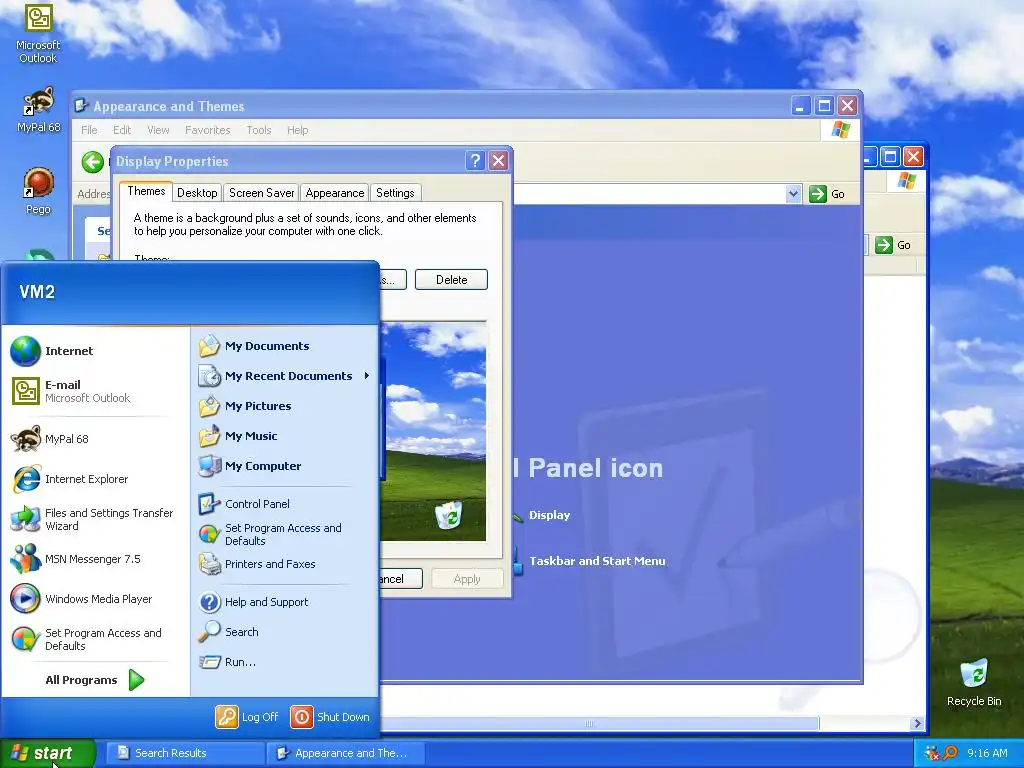
Task: Open Favorites menu in Appearance and Themes
Action: click(208, 130)
